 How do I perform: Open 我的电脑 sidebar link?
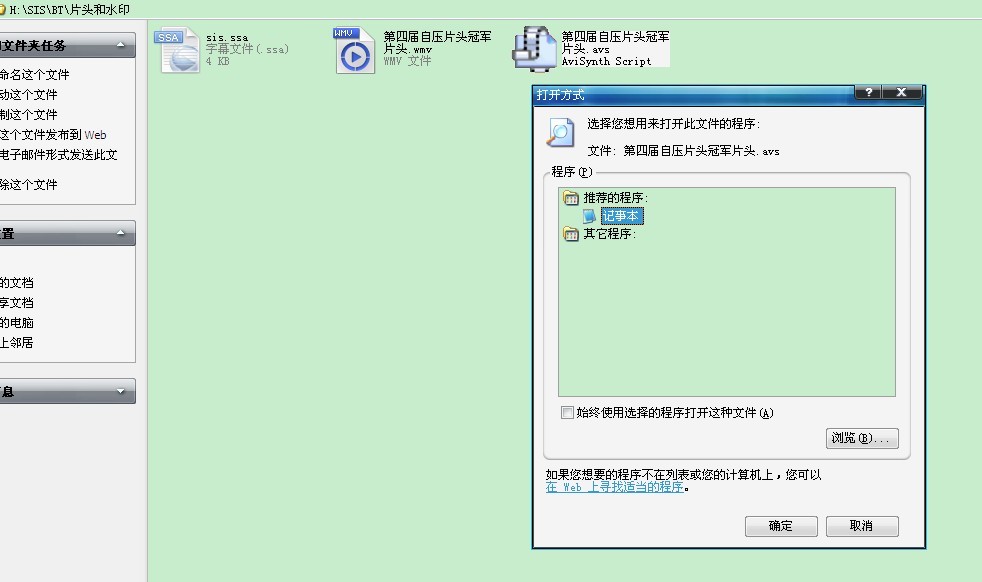click(17, 323)
